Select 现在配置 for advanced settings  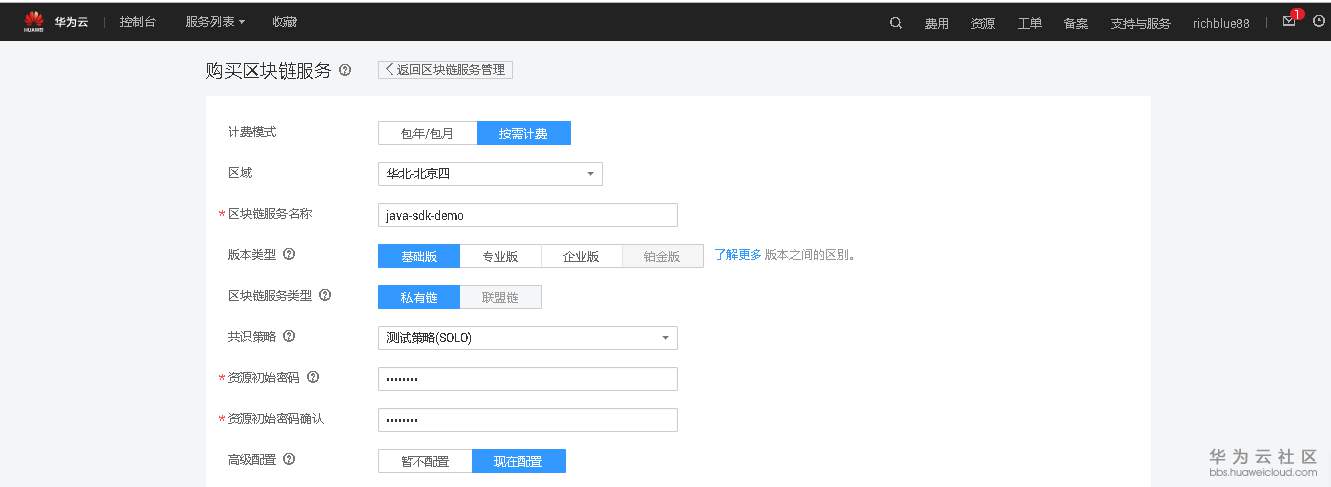pos(518,461)
